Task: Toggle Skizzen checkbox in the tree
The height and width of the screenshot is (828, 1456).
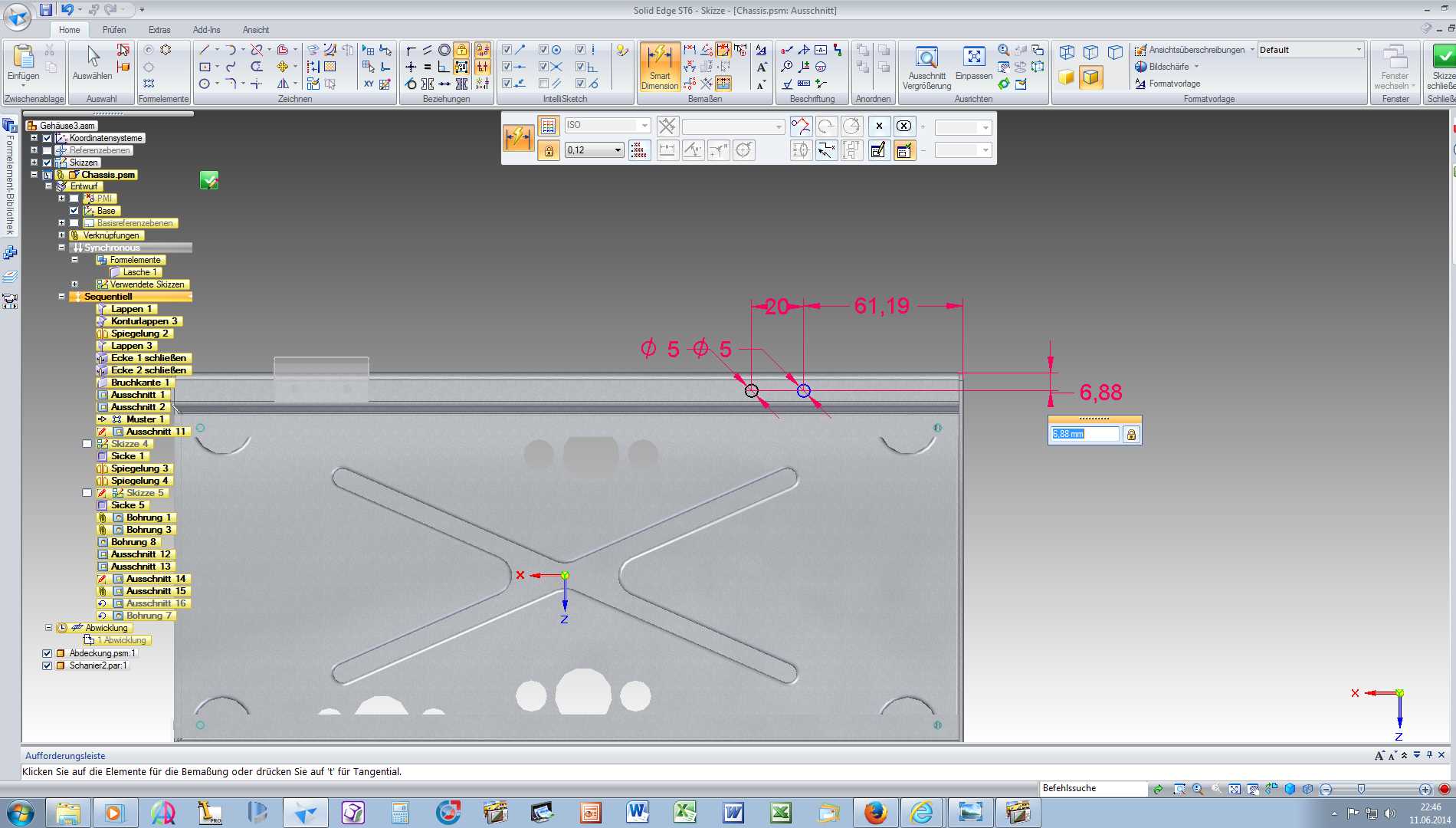Action: 47,163
